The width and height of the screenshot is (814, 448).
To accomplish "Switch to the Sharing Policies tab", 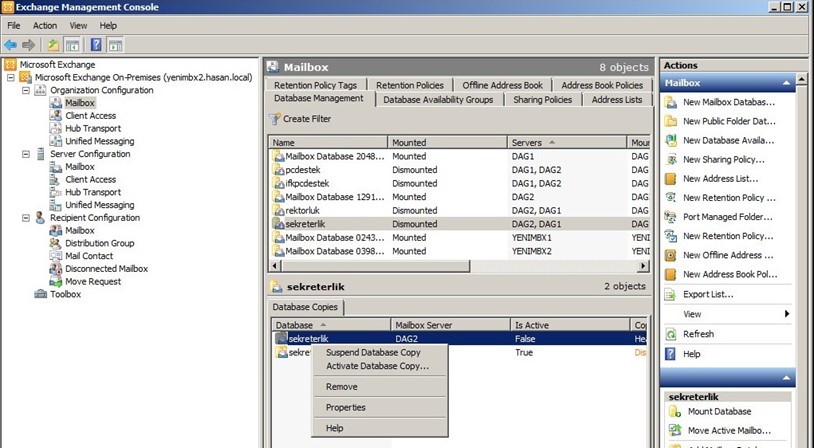I will pyautogui.click(x=542, y=100).
